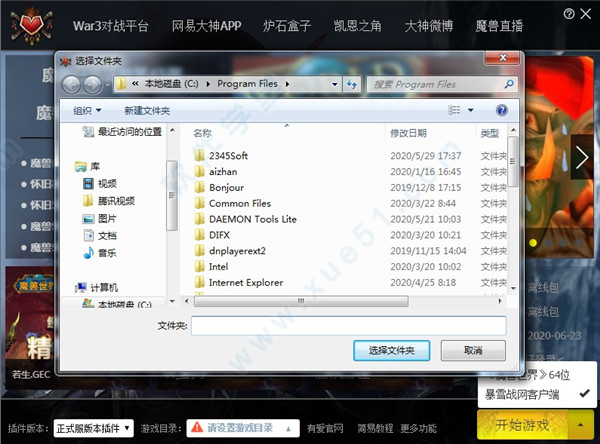Select the Internet Explorer folder icon
The width and height of the screenshot is (600, 444).
pyautogui.click(x=199, y=282)
